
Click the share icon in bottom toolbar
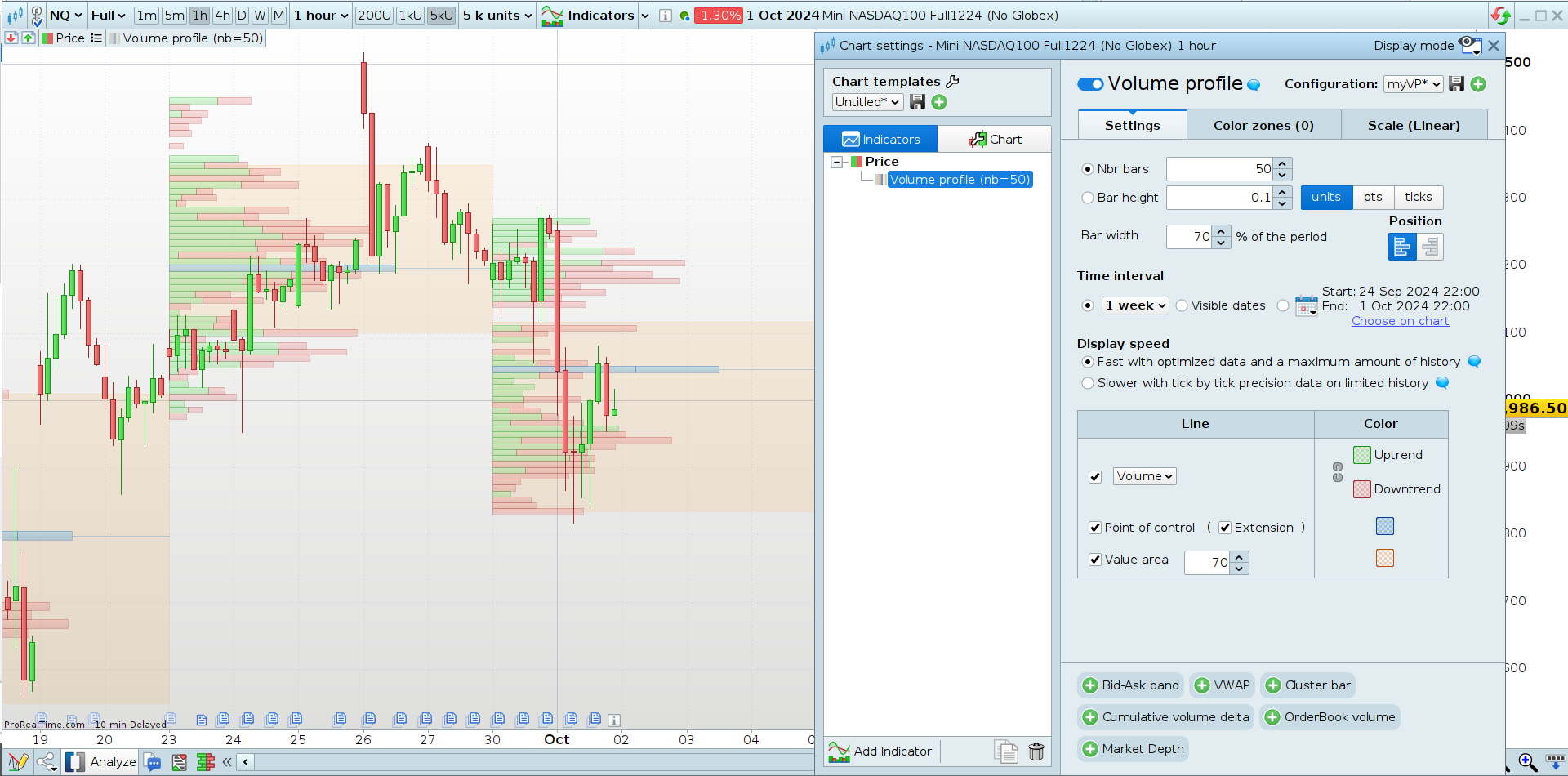click(x=47, y=762)
